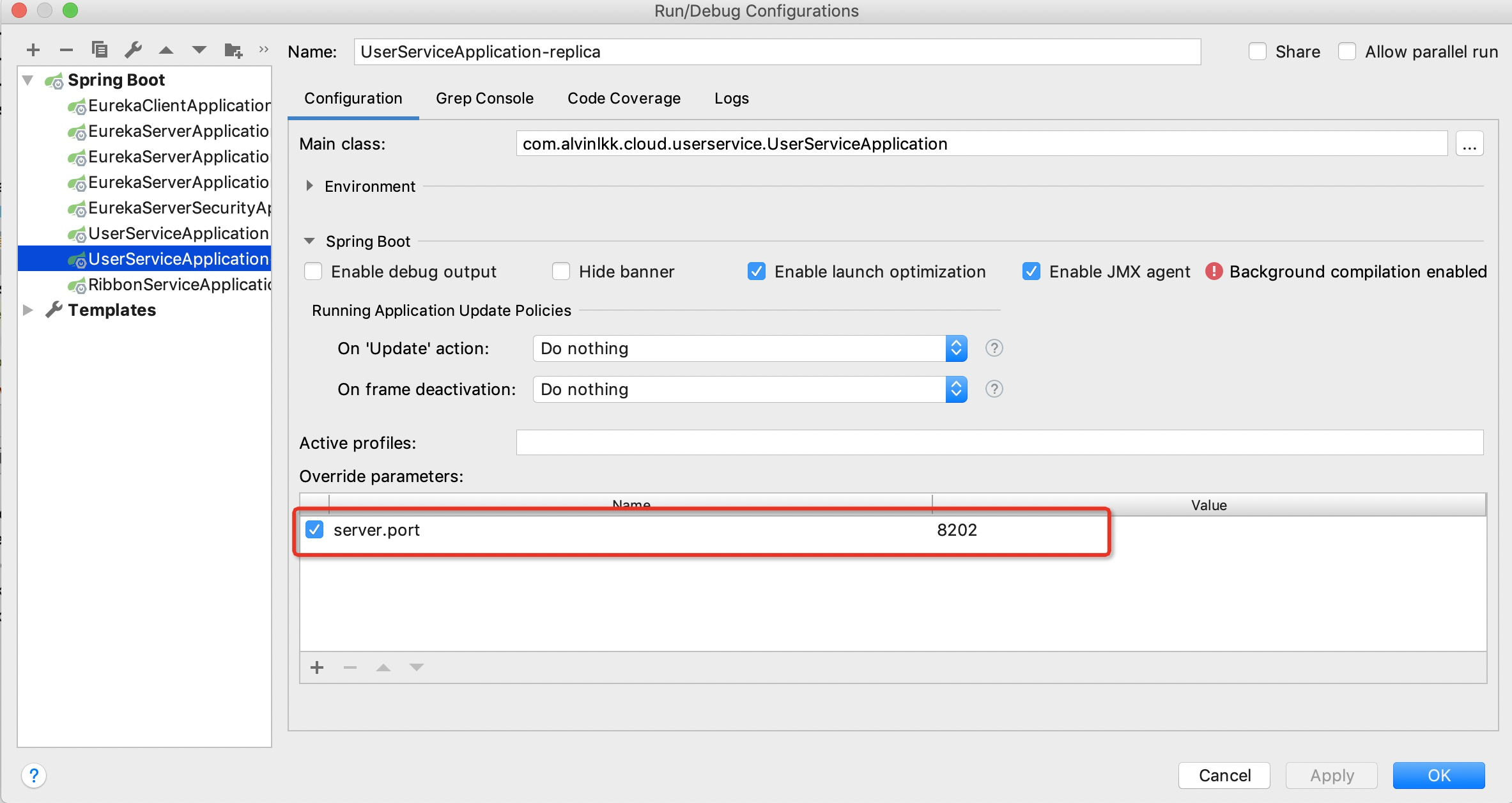Check the Allow parallel run checkbox
The image size is (1512, 803).
pos(1347,52)
